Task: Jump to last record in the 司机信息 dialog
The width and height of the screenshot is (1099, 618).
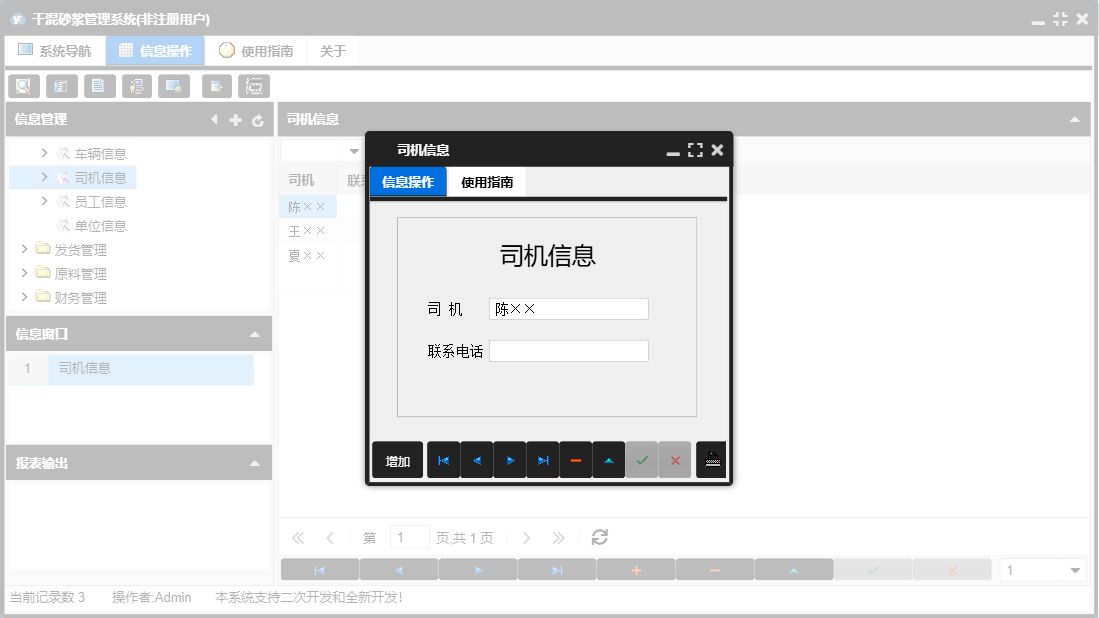Action: [543, 459]
